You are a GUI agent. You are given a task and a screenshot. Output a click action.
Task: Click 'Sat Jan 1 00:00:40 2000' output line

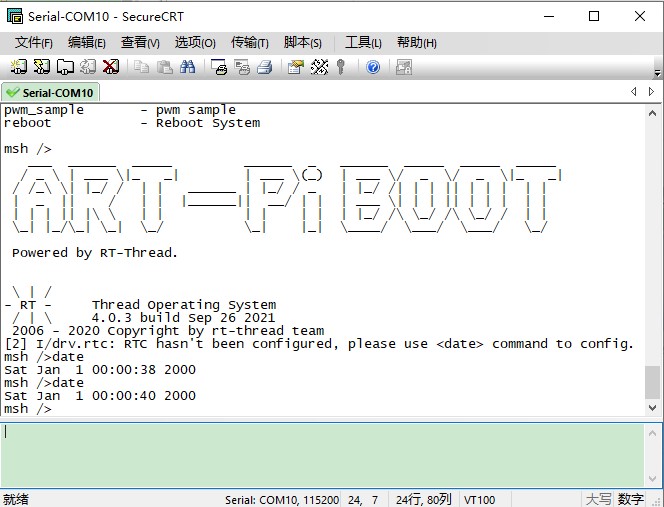[x=100, y=396]
